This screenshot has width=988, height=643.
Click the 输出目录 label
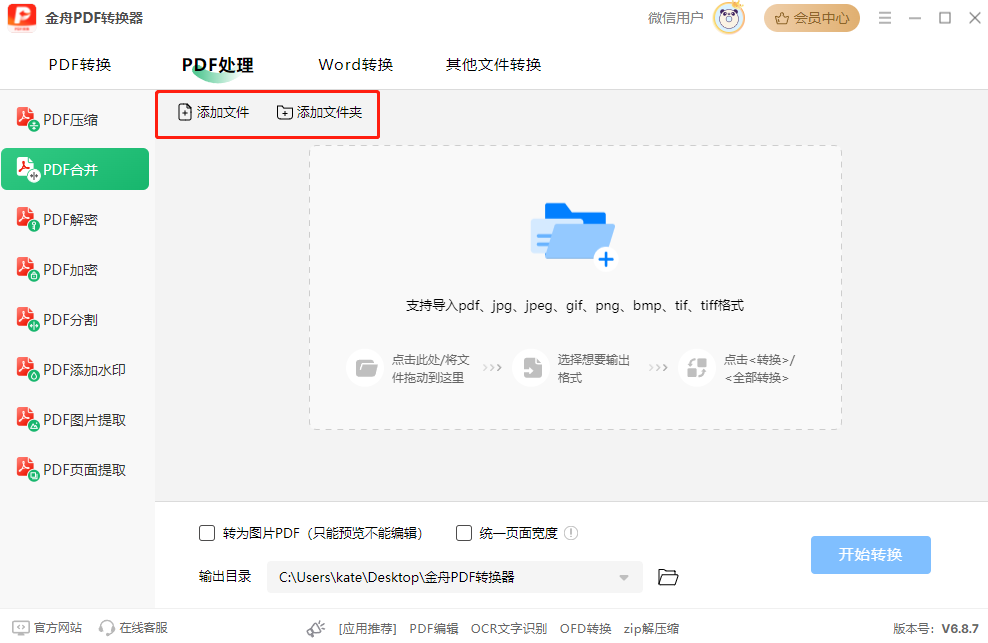225,576
